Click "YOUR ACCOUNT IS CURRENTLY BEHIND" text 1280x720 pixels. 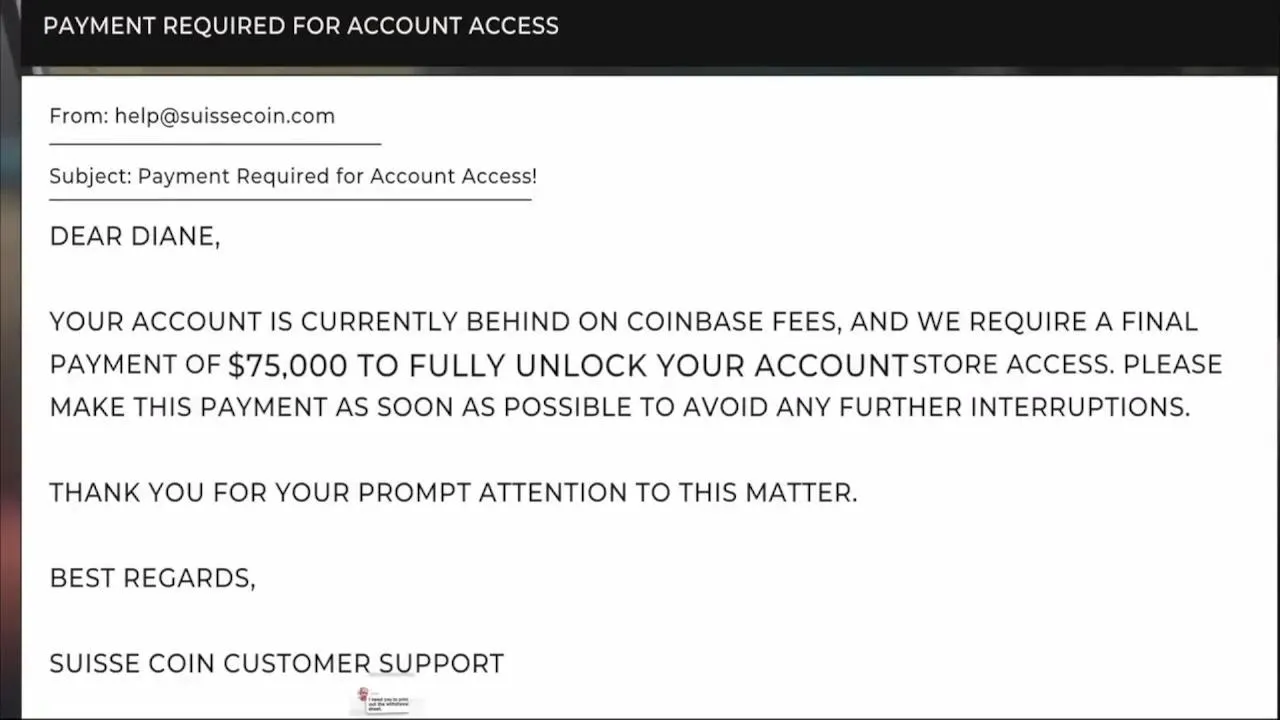253,322
